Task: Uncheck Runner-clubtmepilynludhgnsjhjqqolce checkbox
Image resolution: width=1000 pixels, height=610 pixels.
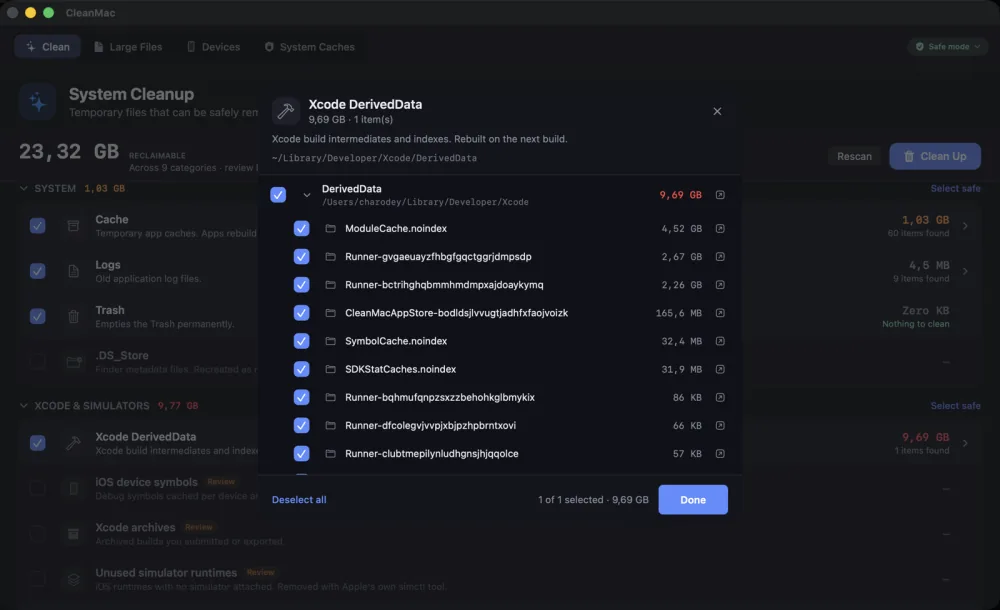Action: 302,453
